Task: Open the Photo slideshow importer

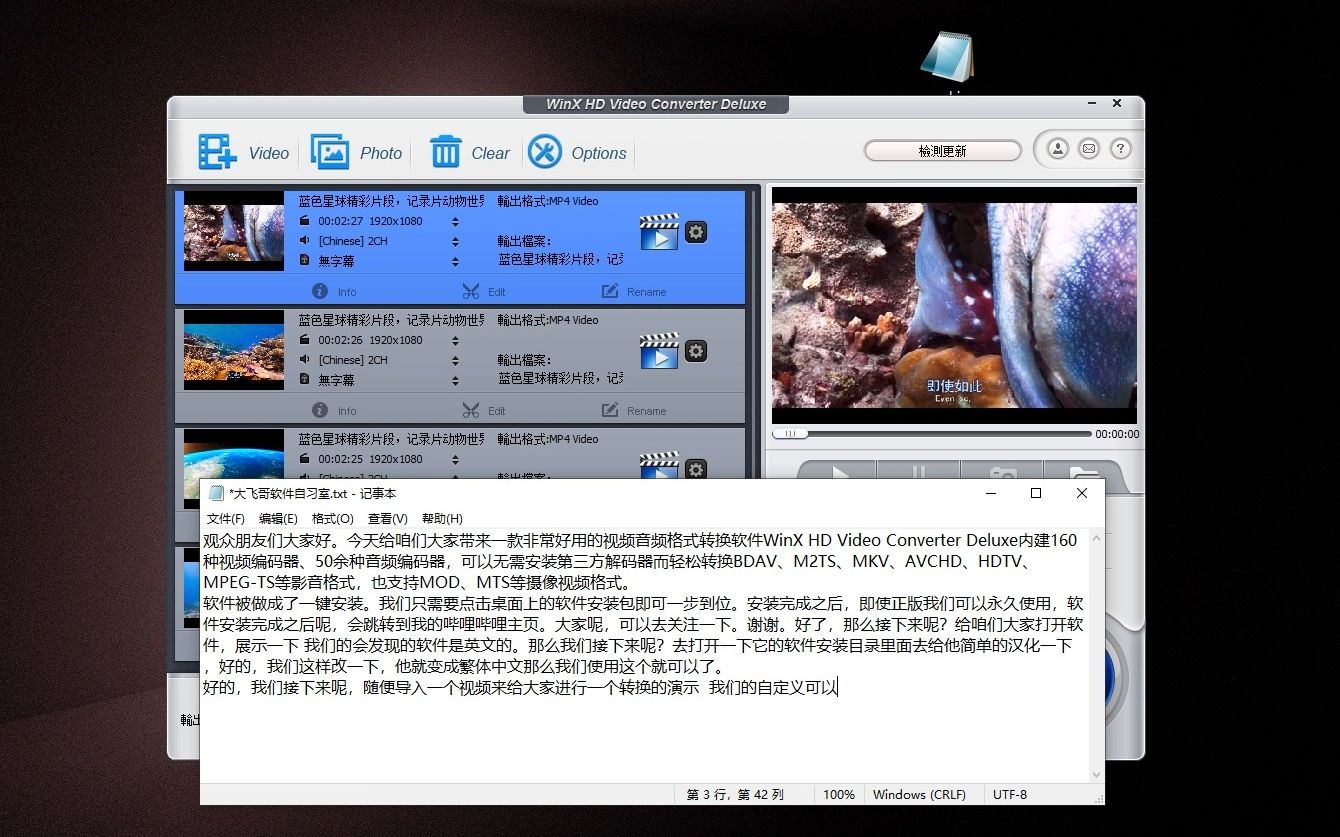Action: point(356,152)
